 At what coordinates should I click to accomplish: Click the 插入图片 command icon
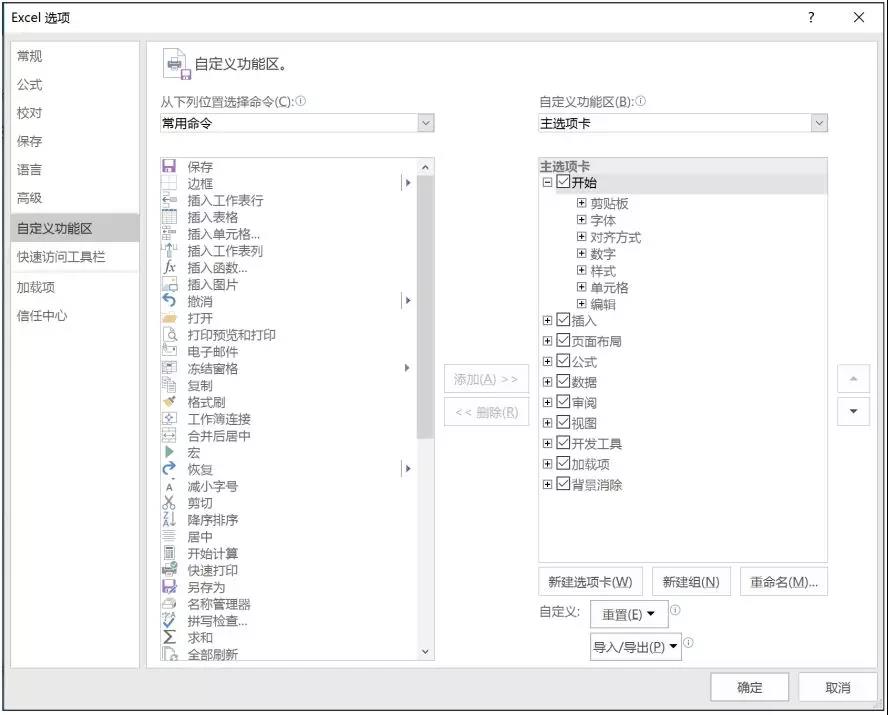click(168, 284)
